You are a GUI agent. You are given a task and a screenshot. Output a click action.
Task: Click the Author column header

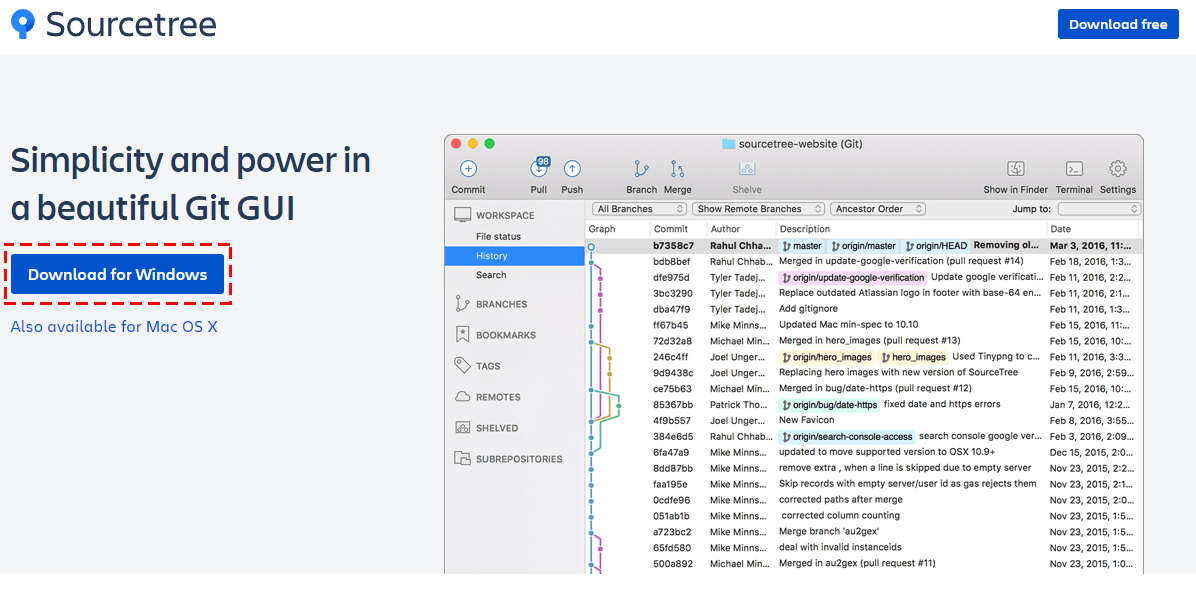point(725,229)
